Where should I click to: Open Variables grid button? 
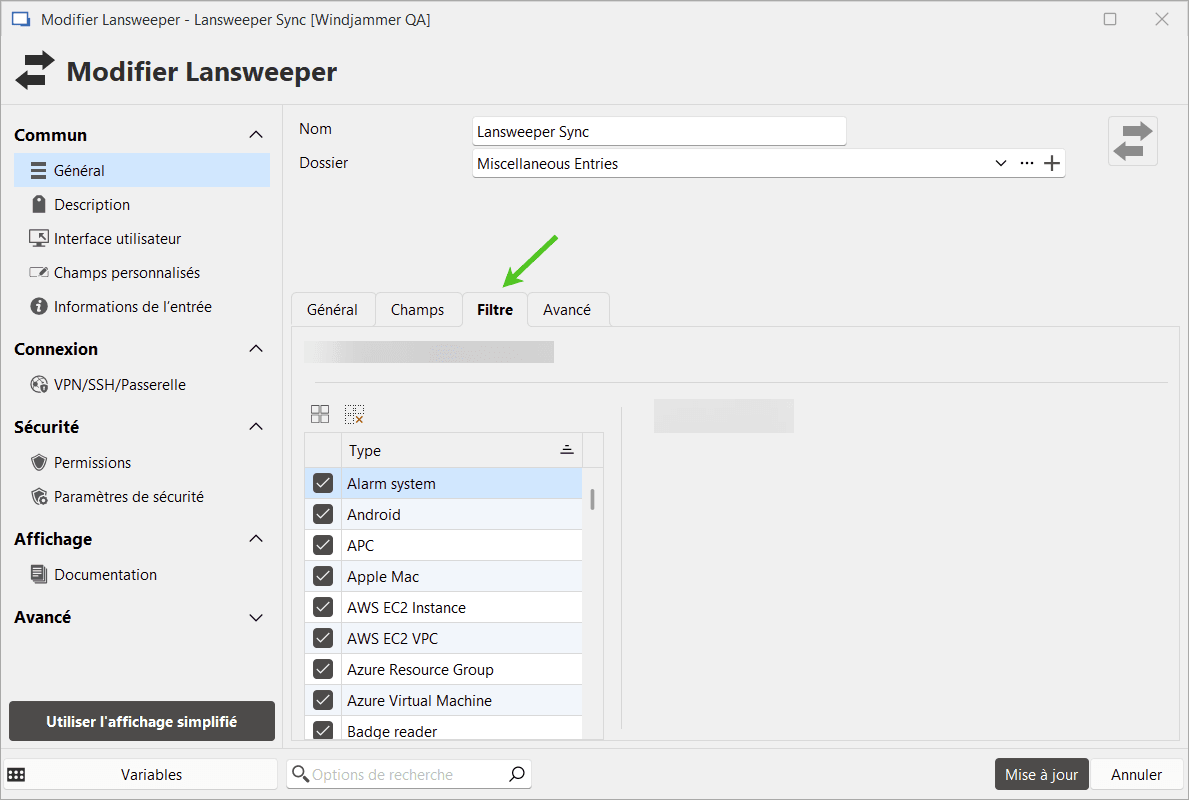click(141, 774)
